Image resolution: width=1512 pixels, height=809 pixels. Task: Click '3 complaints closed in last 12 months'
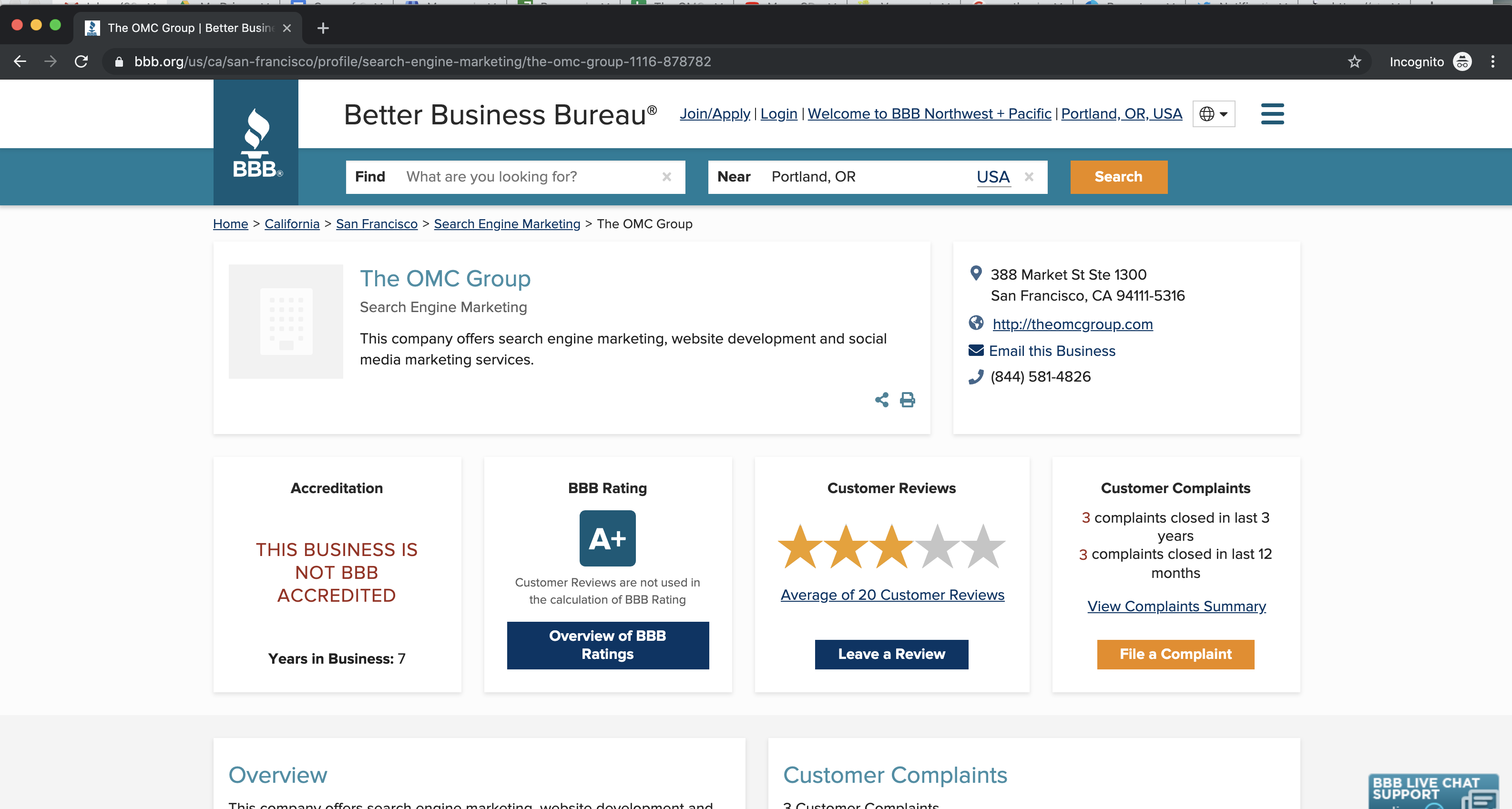coord(1175,563)
